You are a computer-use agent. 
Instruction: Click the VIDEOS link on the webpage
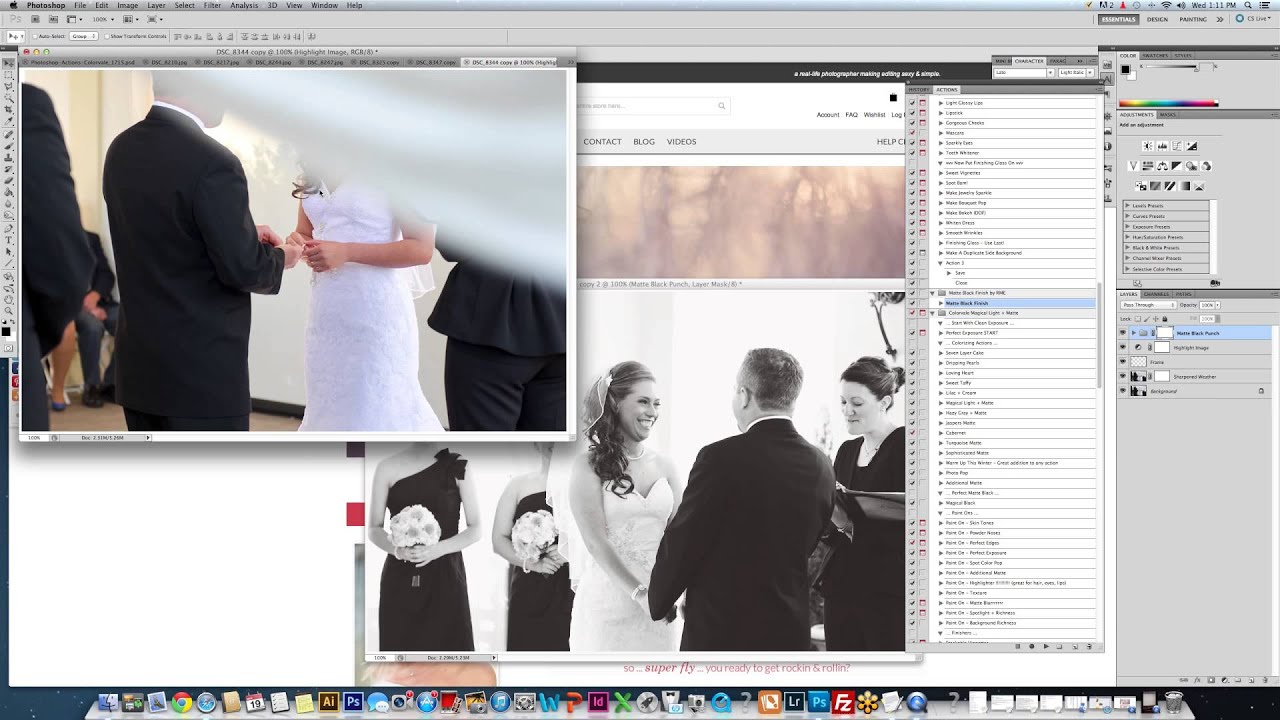pyautogui.click(x=681, y=142)
